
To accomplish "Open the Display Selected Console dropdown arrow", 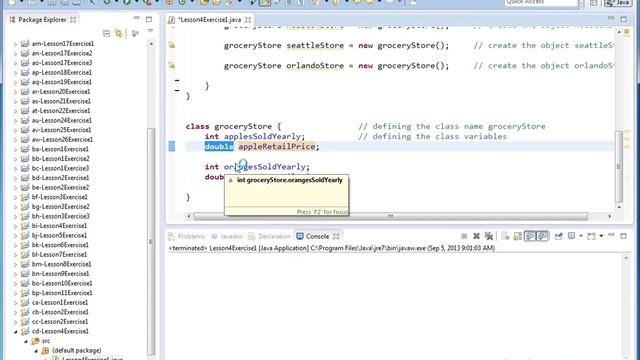I will [x=581, y=236].
